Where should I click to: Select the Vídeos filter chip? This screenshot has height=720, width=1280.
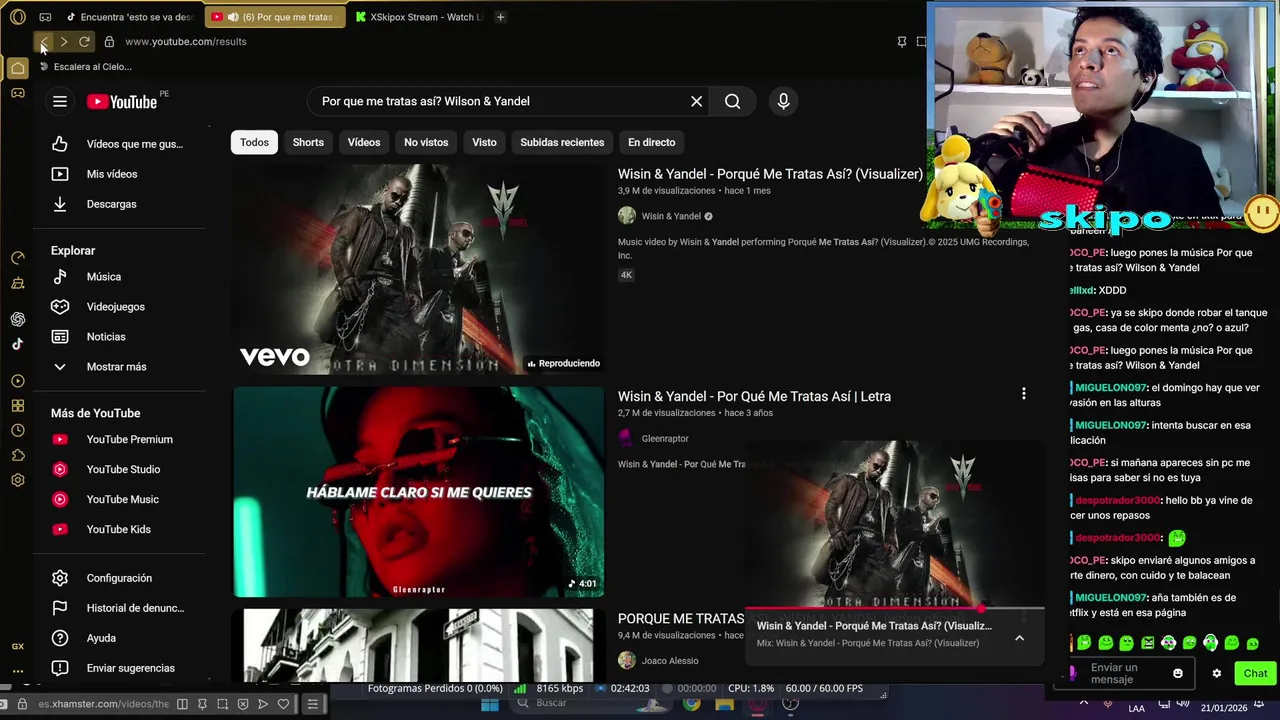pos(364,142)
